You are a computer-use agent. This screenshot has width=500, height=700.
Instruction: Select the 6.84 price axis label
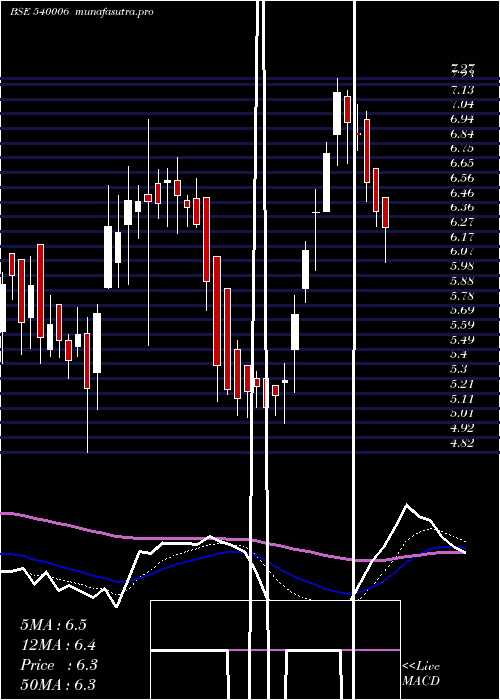pyautogui.click(x=462, y=134)
